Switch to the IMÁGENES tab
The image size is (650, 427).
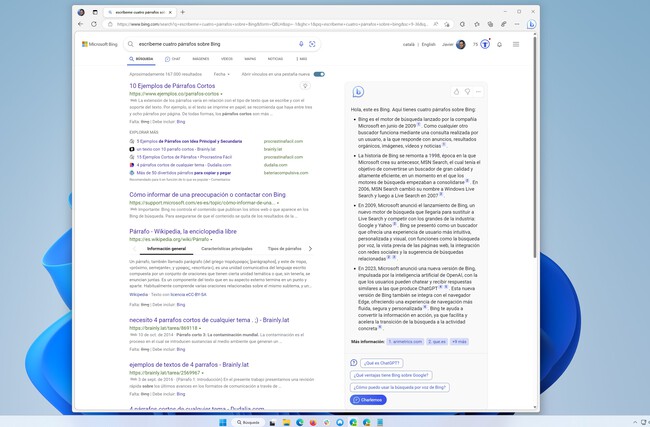[201, 59]
